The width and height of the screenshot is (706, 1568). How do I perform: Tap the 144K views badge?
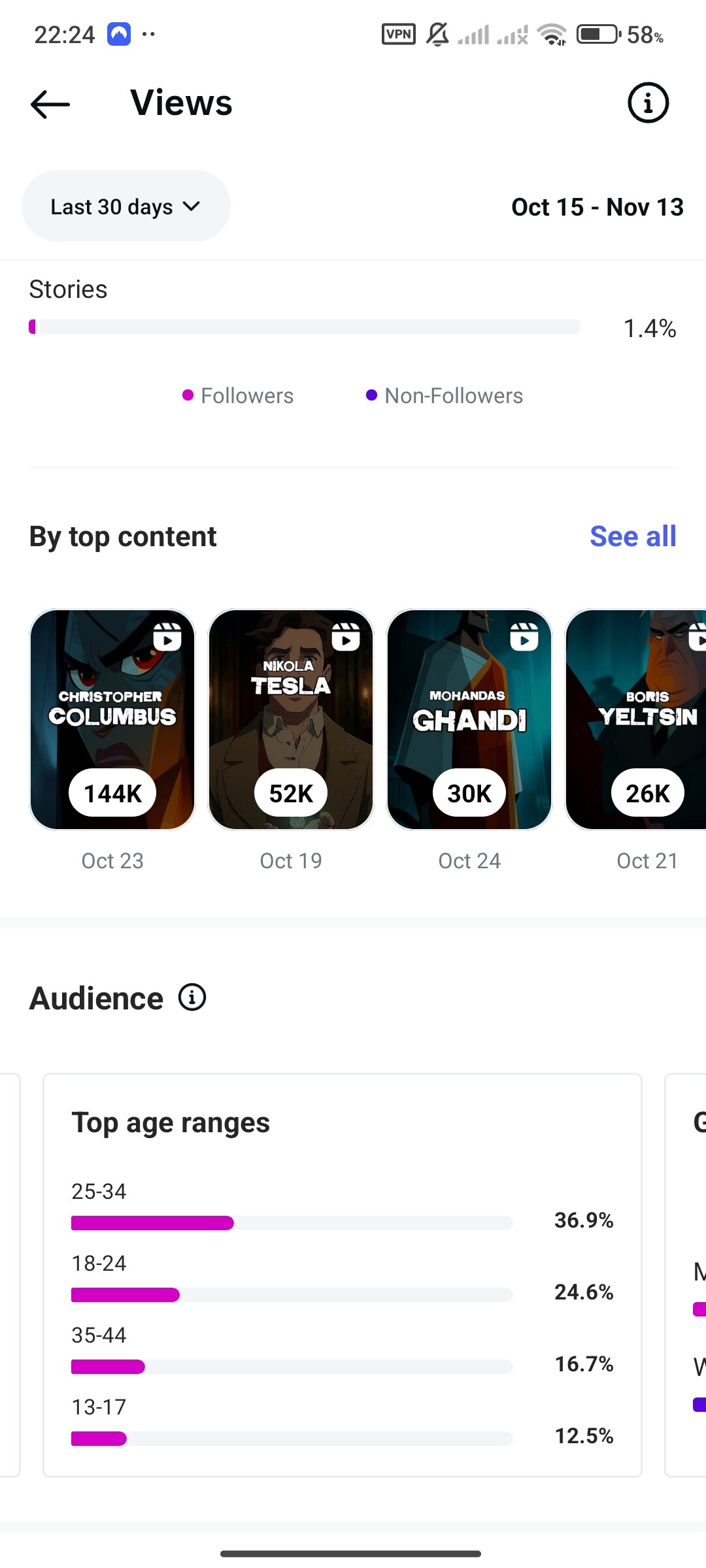(112, 793)
